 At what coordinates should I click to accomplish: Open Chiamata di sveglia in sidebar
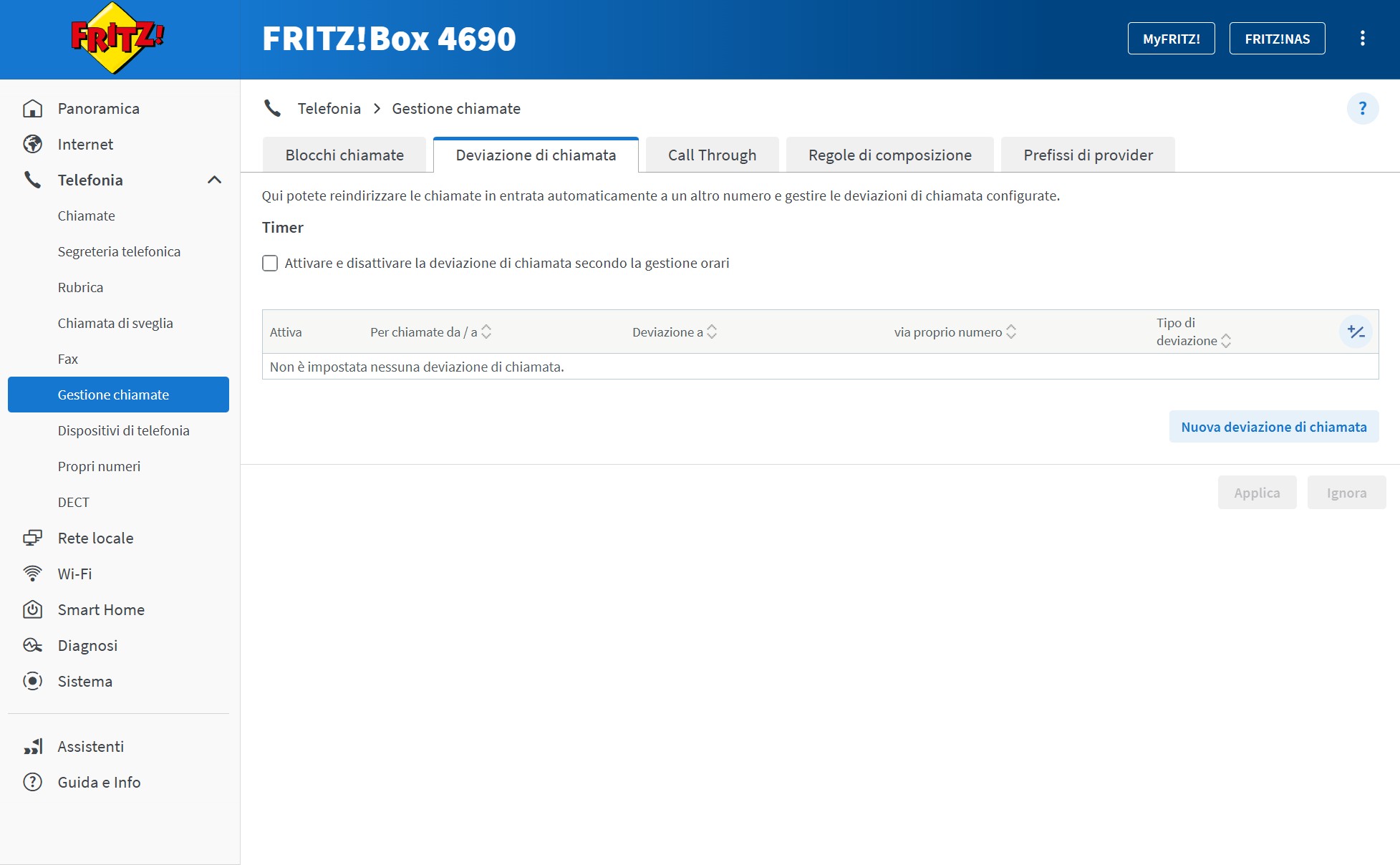coord(115,324)
